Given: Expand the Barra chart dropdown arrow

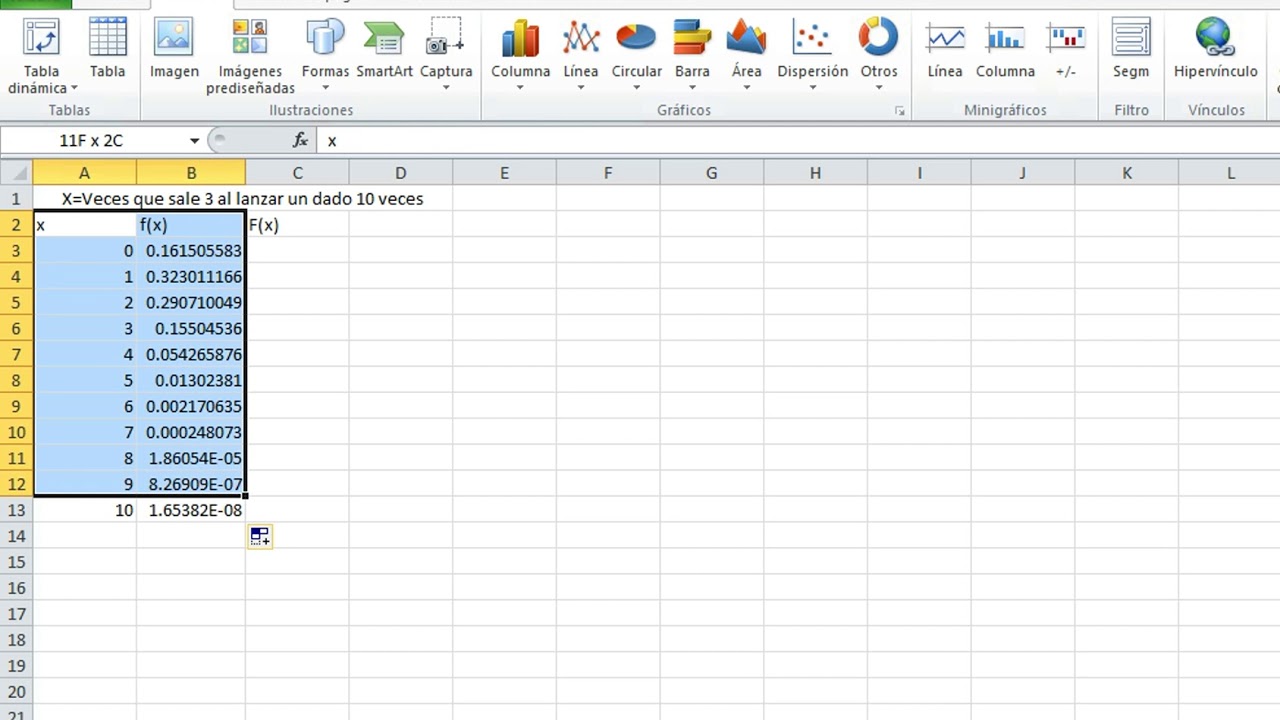Looking at the screenshot, I should (692, 88).
